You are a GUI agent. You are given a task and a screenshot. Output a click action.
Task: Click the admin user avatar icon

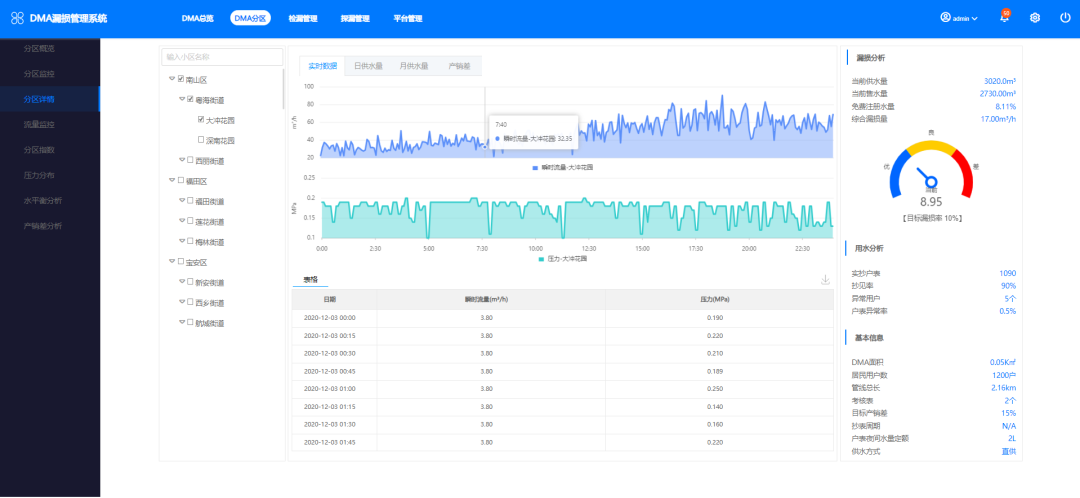point(945,18)
